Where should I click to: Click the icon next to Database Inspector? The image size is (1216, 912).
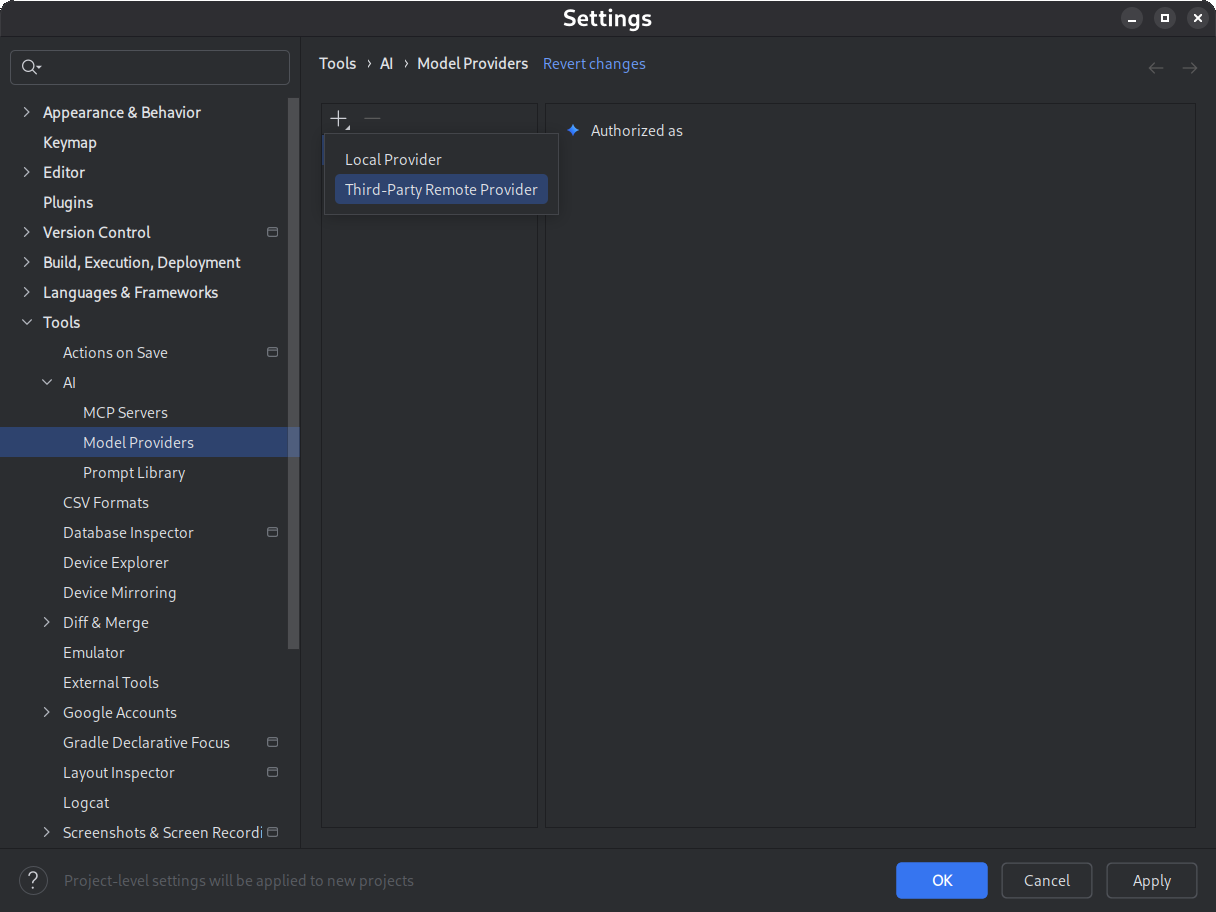click(x=272, y=532)
